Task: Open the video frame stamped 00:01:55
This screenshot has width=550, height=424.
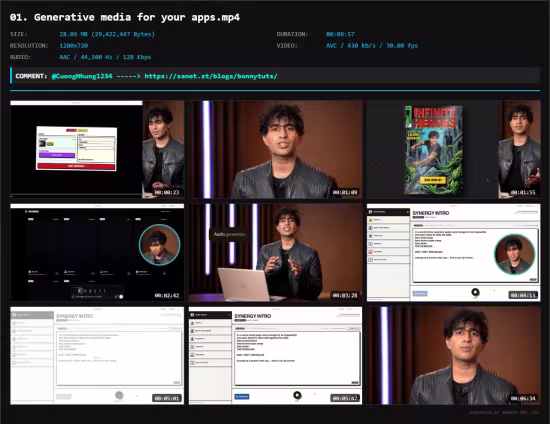Action: pyautogui.click(x=454, y=149)
